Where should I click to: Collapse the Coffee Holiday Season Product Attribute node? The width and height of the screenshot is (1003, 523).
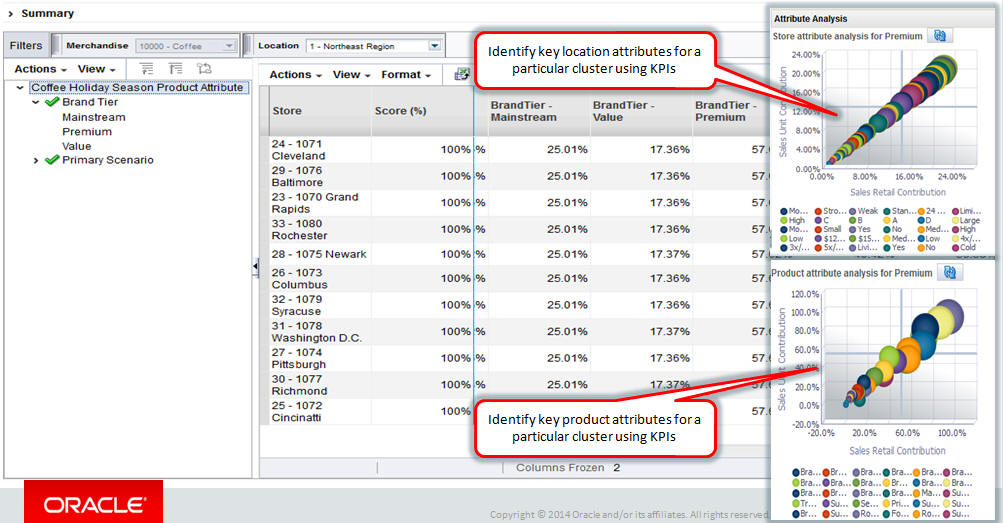tap(20, 88)
